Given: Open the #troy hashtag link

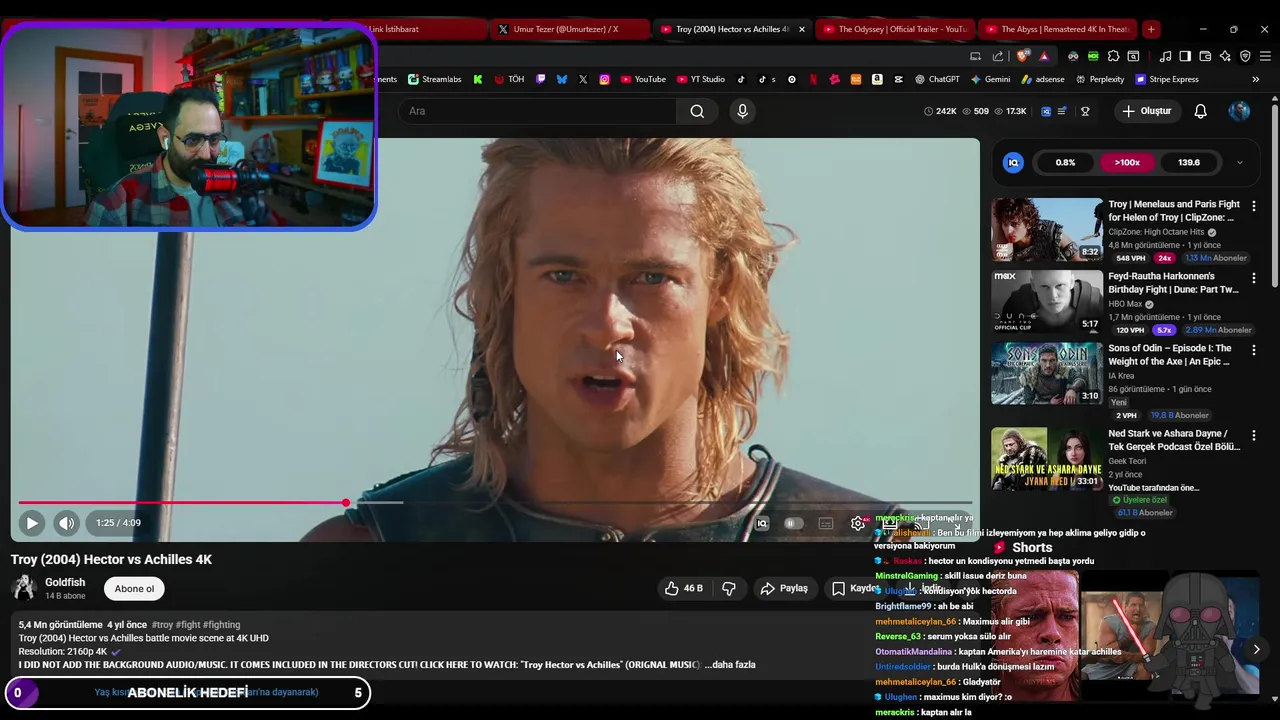Looking at the screenshot, I should click(x=162, y=624).
